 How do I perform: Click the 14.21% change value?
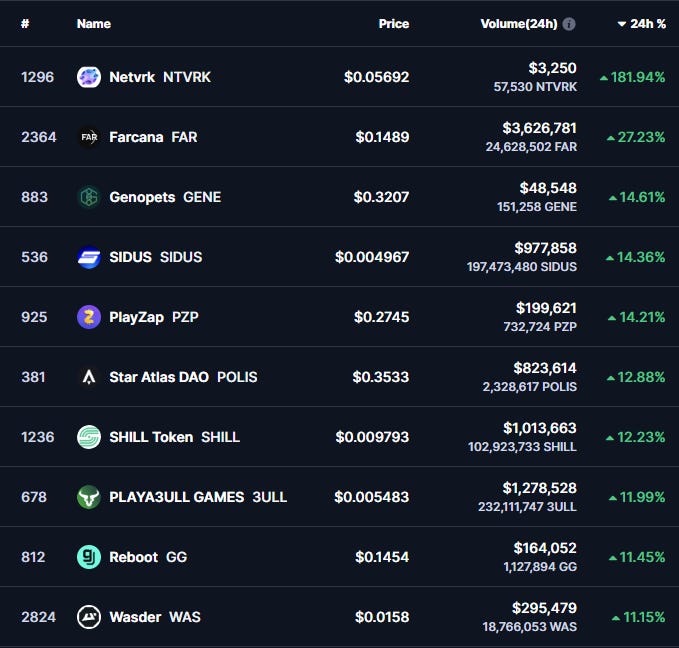pos(643,317)
